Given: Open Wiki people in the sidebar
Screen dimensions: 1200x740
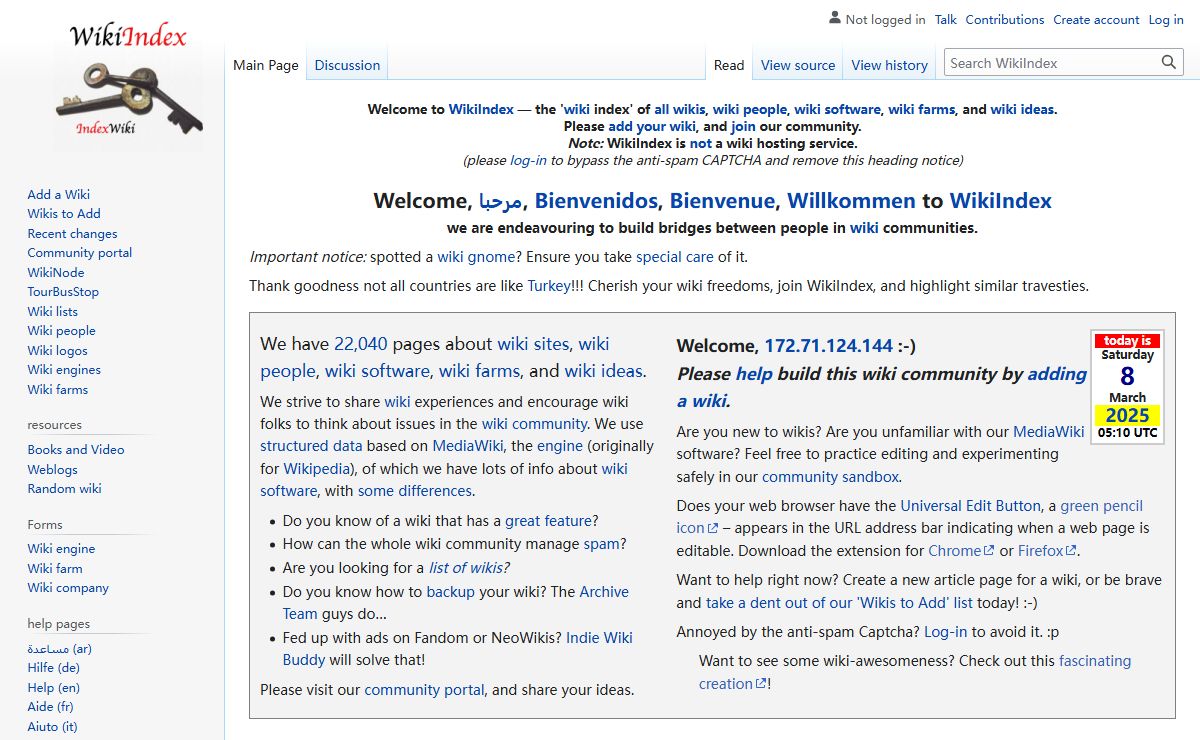Looking at the screenshot, I should point(61,330).
